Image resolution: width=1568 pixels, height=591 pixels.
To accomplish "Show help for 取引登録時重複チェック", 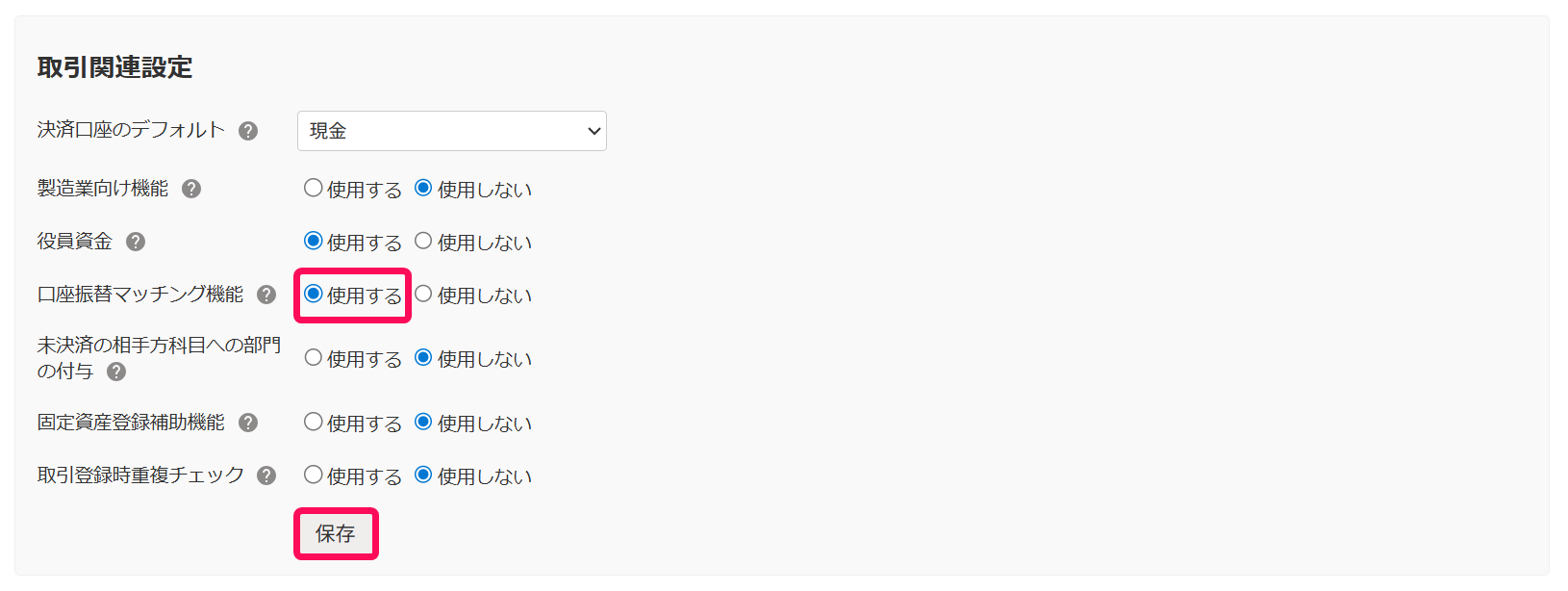I will pyautogui.click(x=266, y=475).
